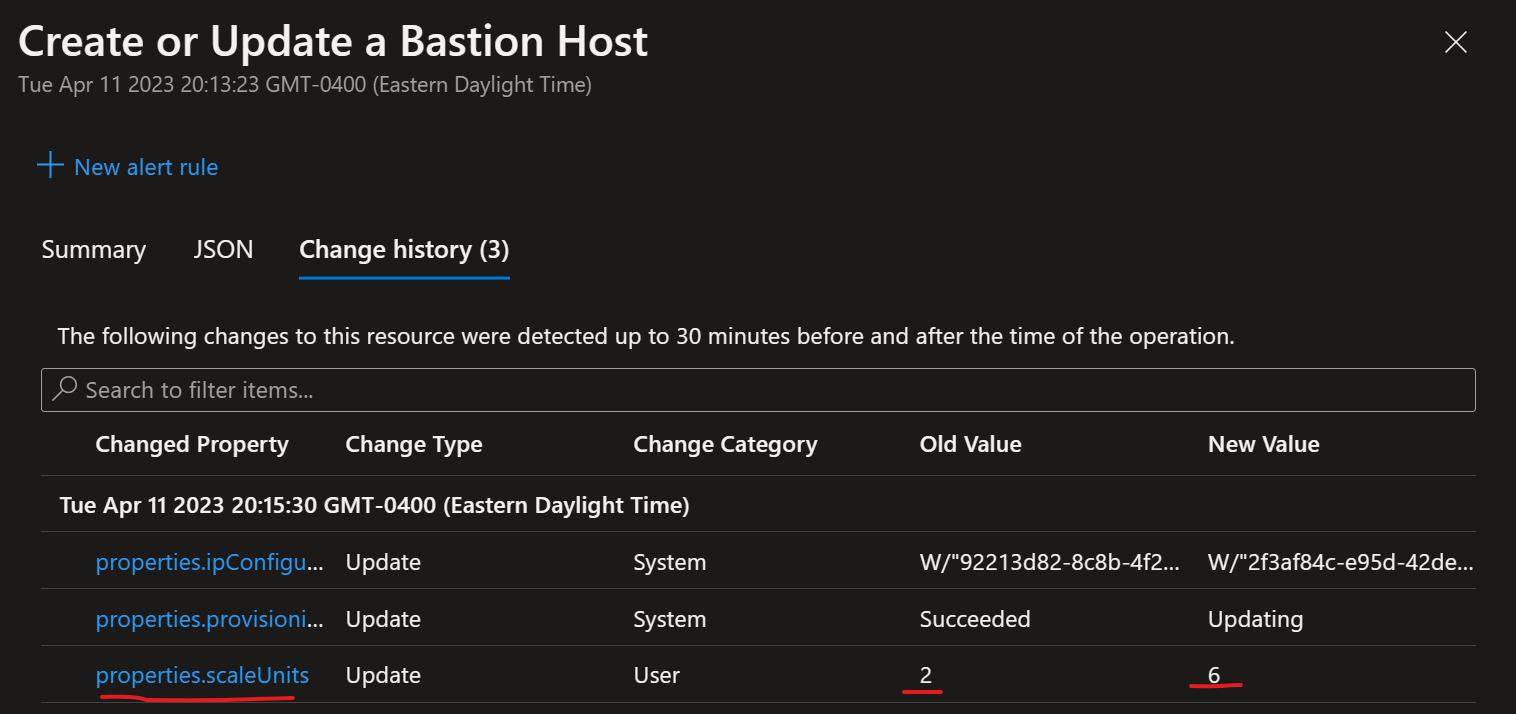The image size is (1516, 714).
Task: Click the plus icon for new alert rule
Action: (50, 165)
